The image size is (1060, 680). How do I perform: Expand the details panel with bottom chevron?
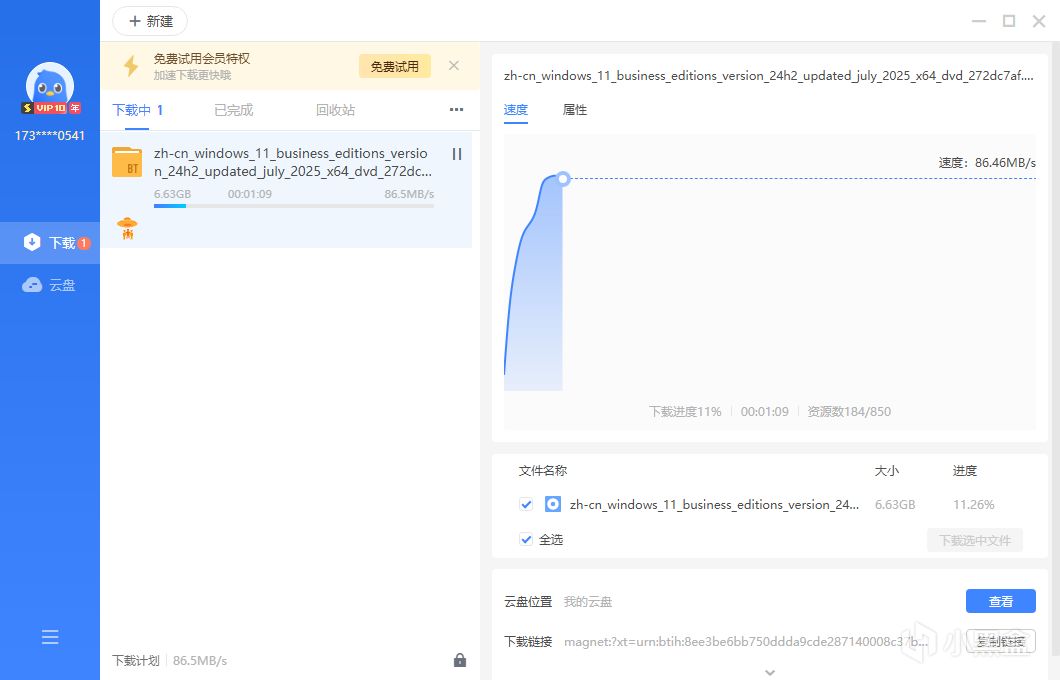pos(769,673)
